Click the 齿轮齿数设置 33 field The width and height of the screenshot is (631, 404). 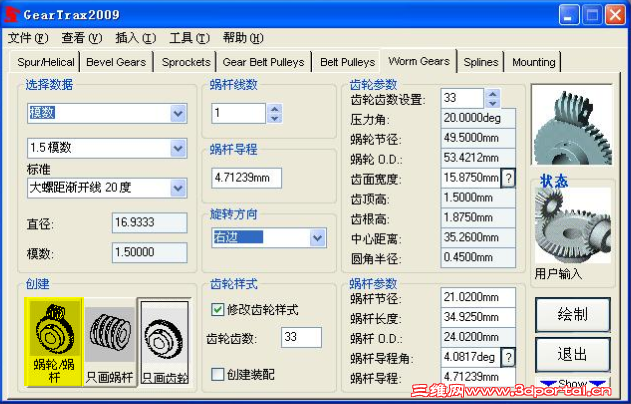point(462,98)
